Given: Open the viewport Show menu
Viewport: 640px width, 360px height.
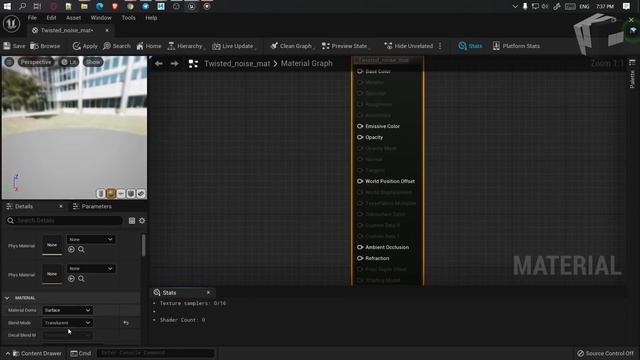Looking at the screenshot, I should click(93, 62).
